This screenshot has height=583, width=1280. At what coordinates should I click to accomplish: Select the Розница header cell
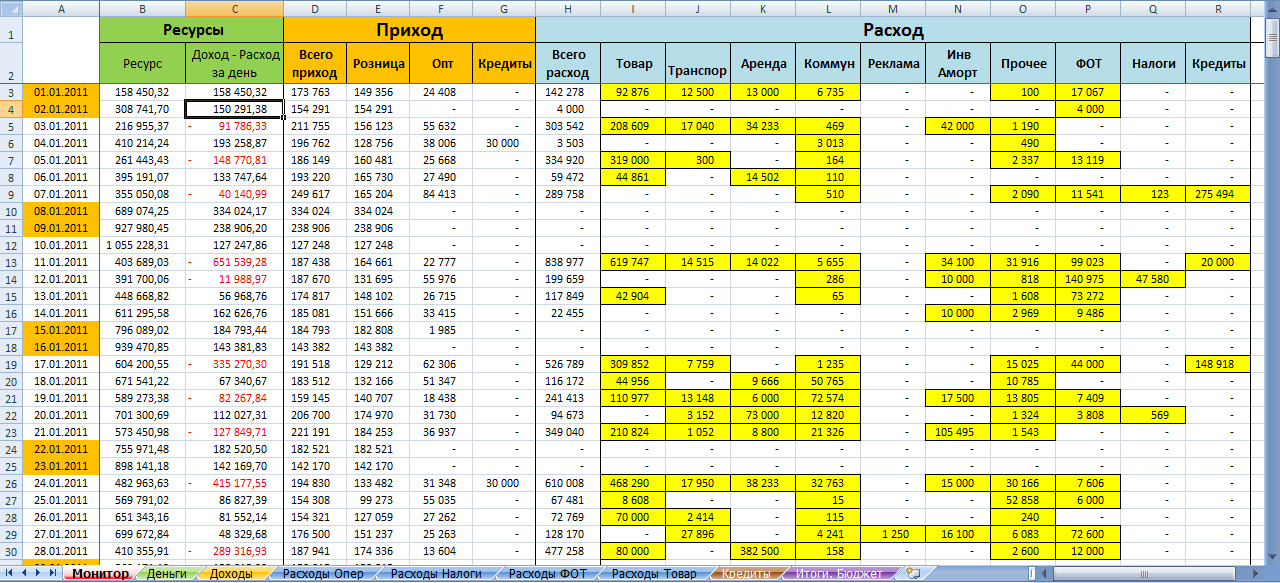pyautogui.click(x=378, y=64)
